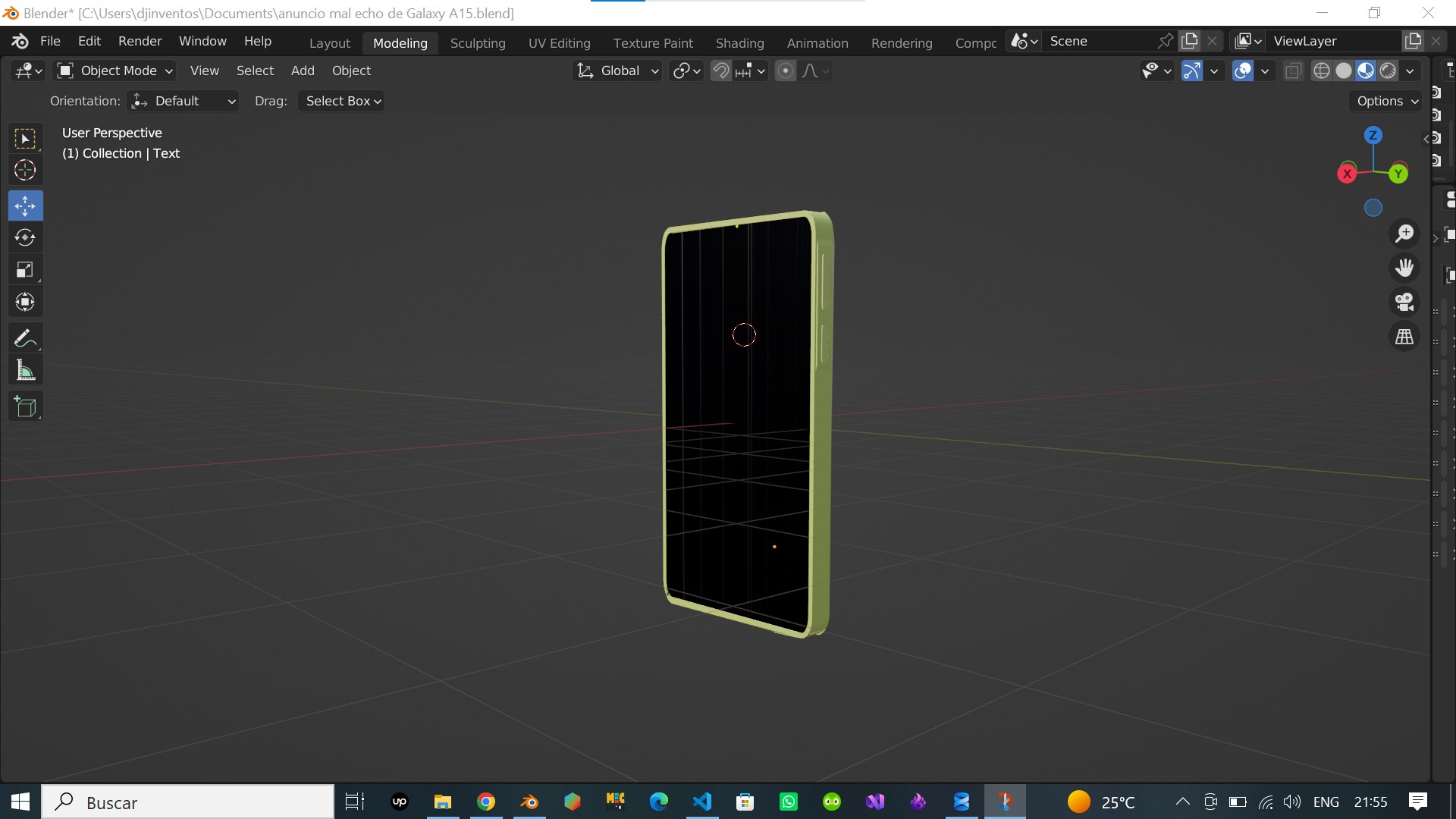Viewport: 1456px width, 819px height.
Task: Select the Scale tool
Action: pyautogui.click(x=25, y=270)
